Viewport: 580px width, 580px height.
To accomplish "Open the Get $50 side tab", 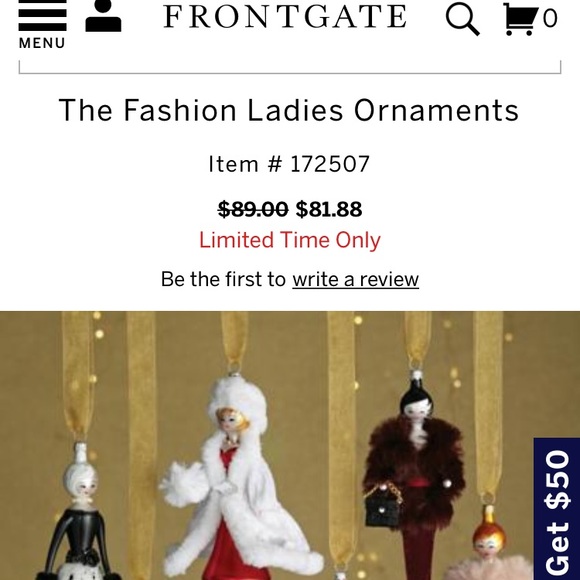I will coord(557,509).
